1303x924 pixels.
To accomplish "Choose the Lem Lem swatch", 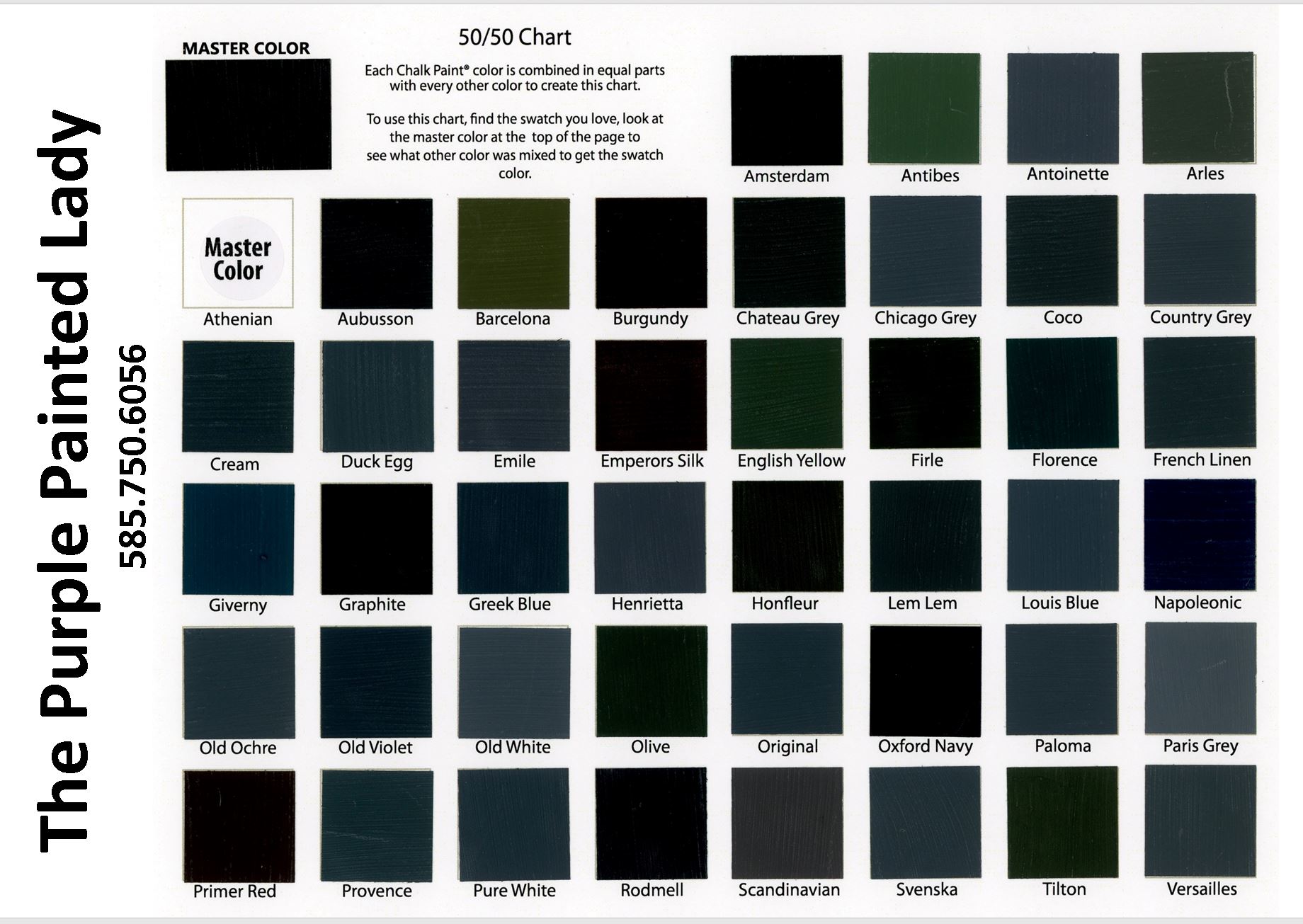I will [926, 536].
